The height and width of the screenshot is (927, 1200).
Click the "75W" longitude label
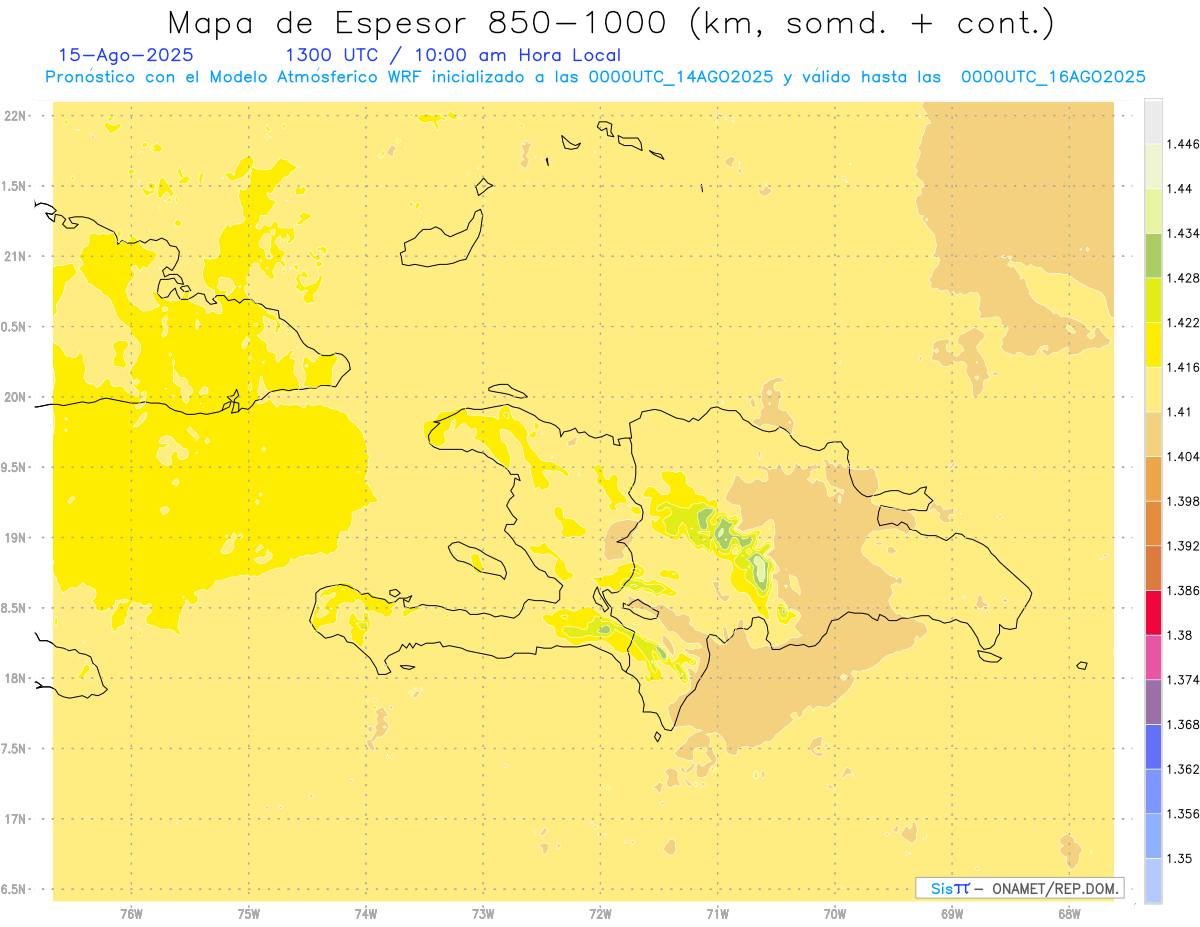coord(248,913)
